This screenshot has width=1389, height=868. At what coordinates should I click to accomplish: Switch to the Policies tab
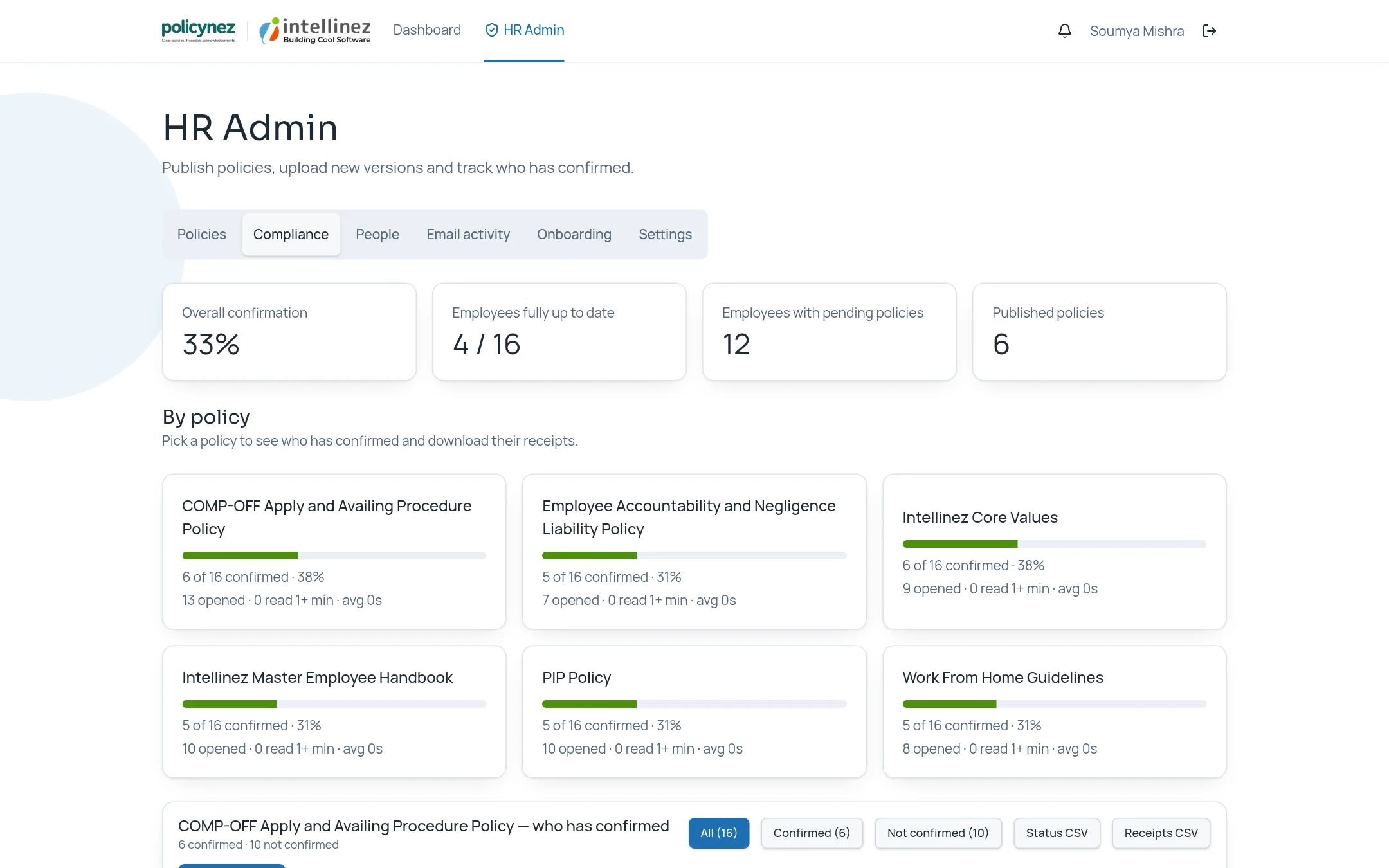click(202, 234)
